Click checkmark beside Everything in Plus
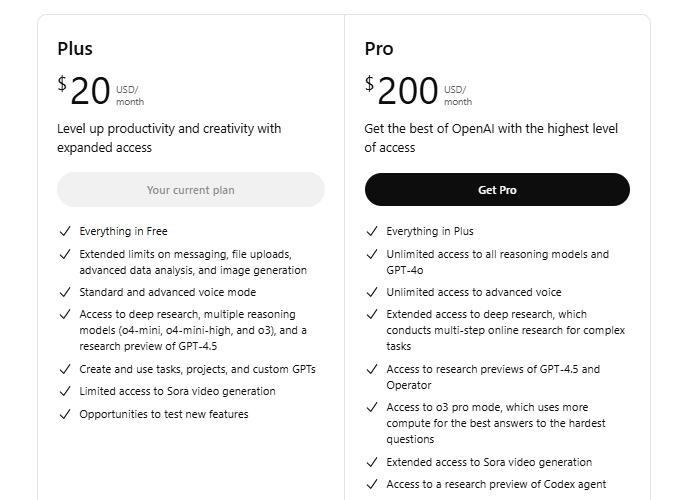 [372, 231]
